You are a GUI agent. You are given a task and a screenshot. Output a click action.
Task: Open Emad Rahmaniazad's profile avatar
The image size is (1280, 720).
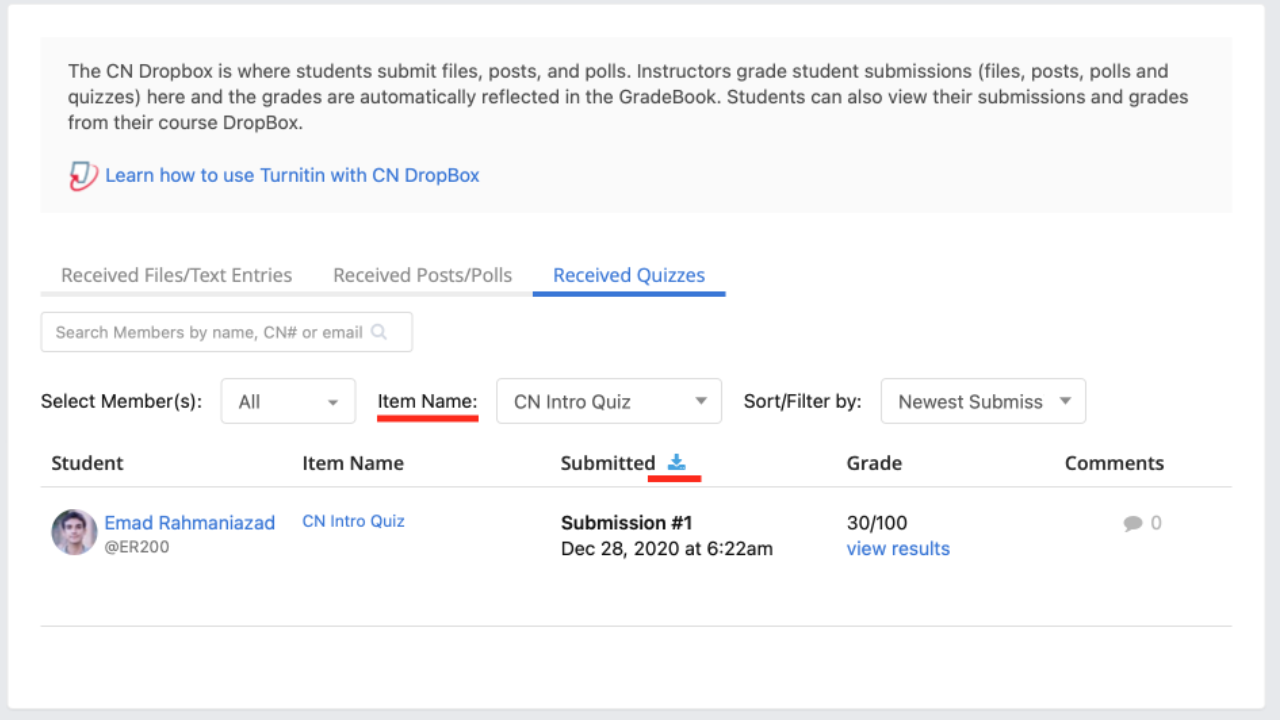[74, 532]
